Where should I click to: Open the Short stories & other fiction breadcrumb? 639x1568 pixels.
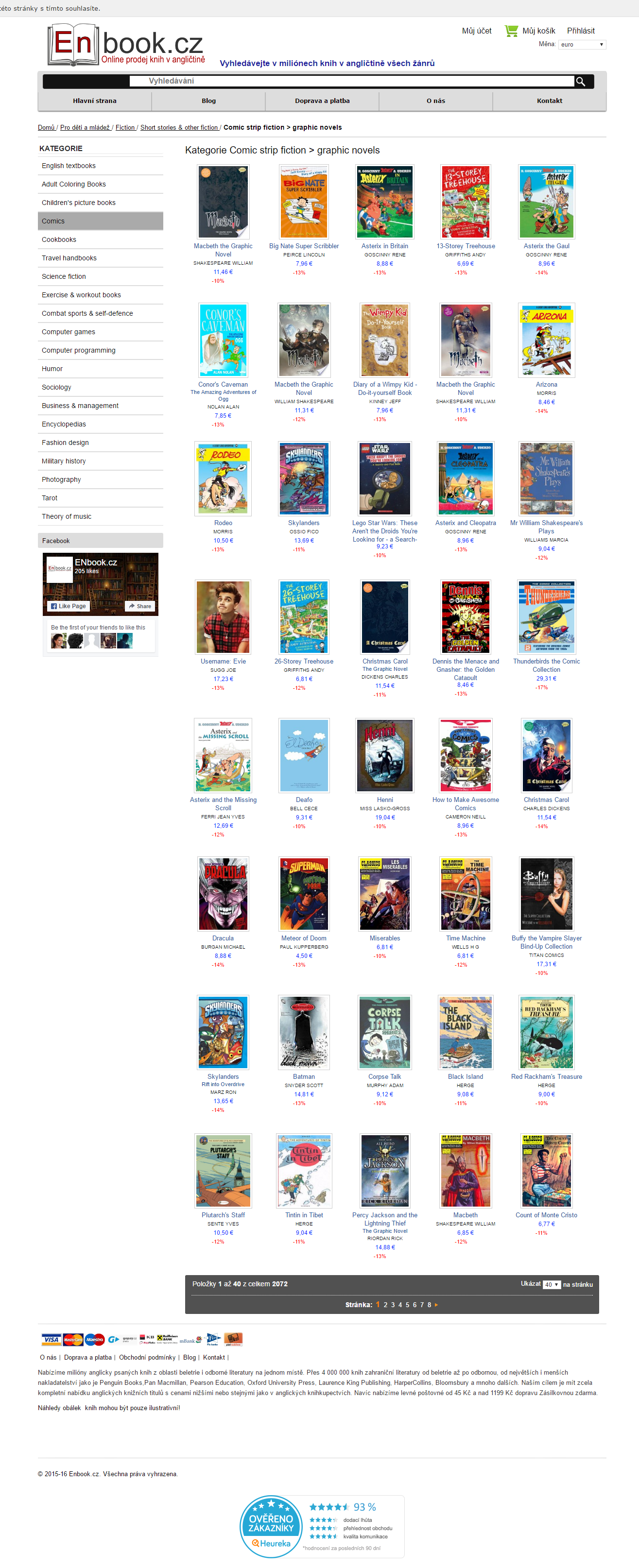[179, 127]
